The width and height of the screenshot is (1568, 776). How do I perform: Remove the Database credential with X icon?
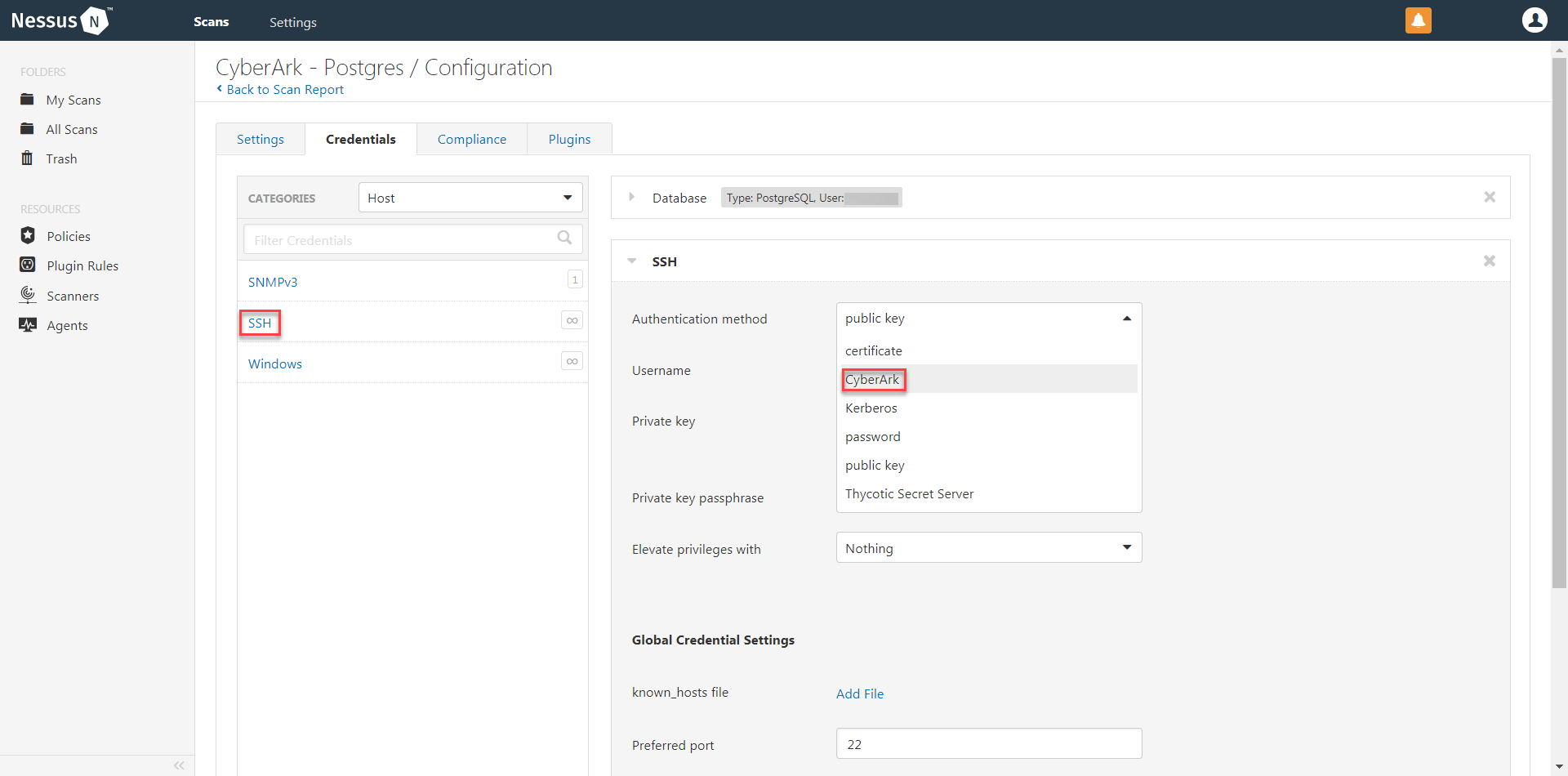1489,197
